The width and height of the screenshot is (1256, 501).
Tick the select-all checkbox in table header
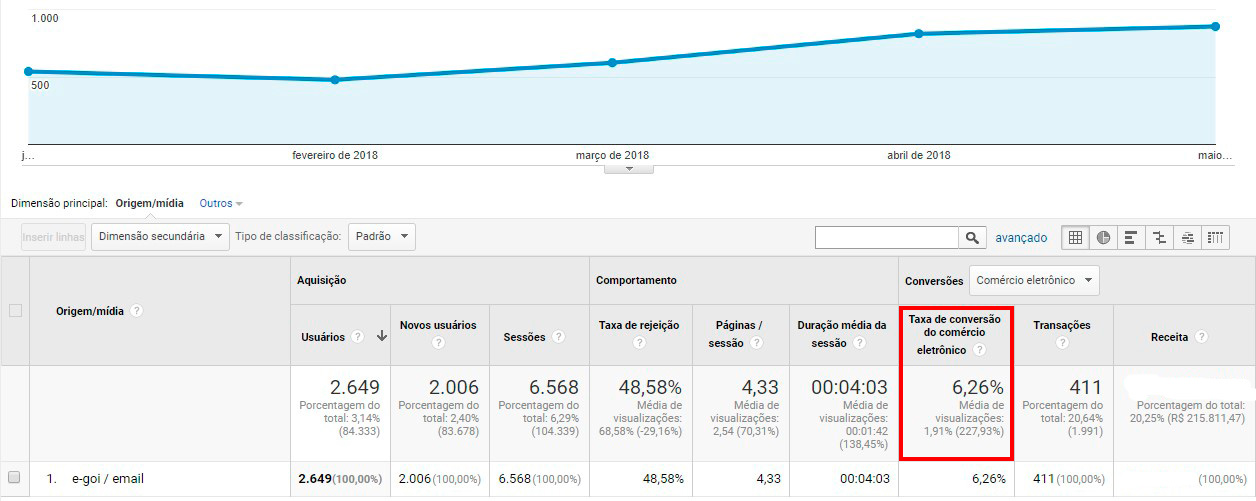pyautogui.click(x=15, y=311)
